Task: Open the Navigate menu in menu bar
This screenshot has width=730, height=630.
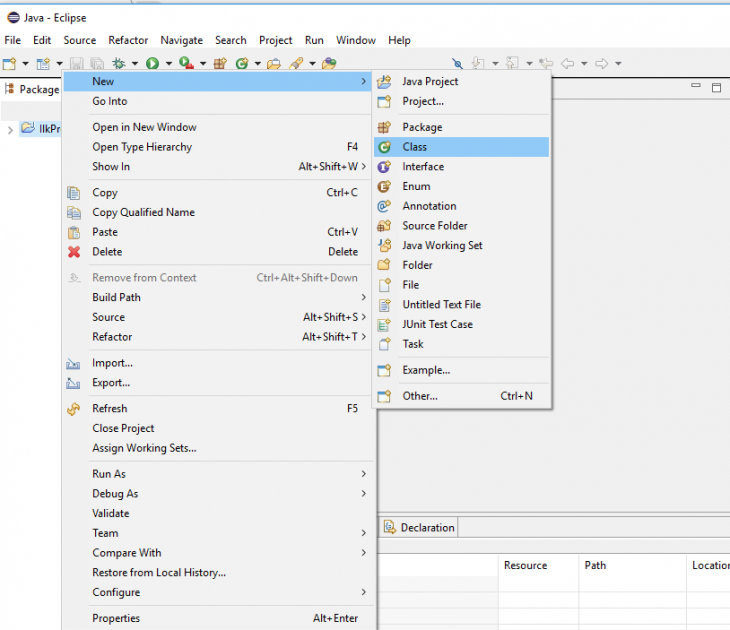Action: point(182,40)
